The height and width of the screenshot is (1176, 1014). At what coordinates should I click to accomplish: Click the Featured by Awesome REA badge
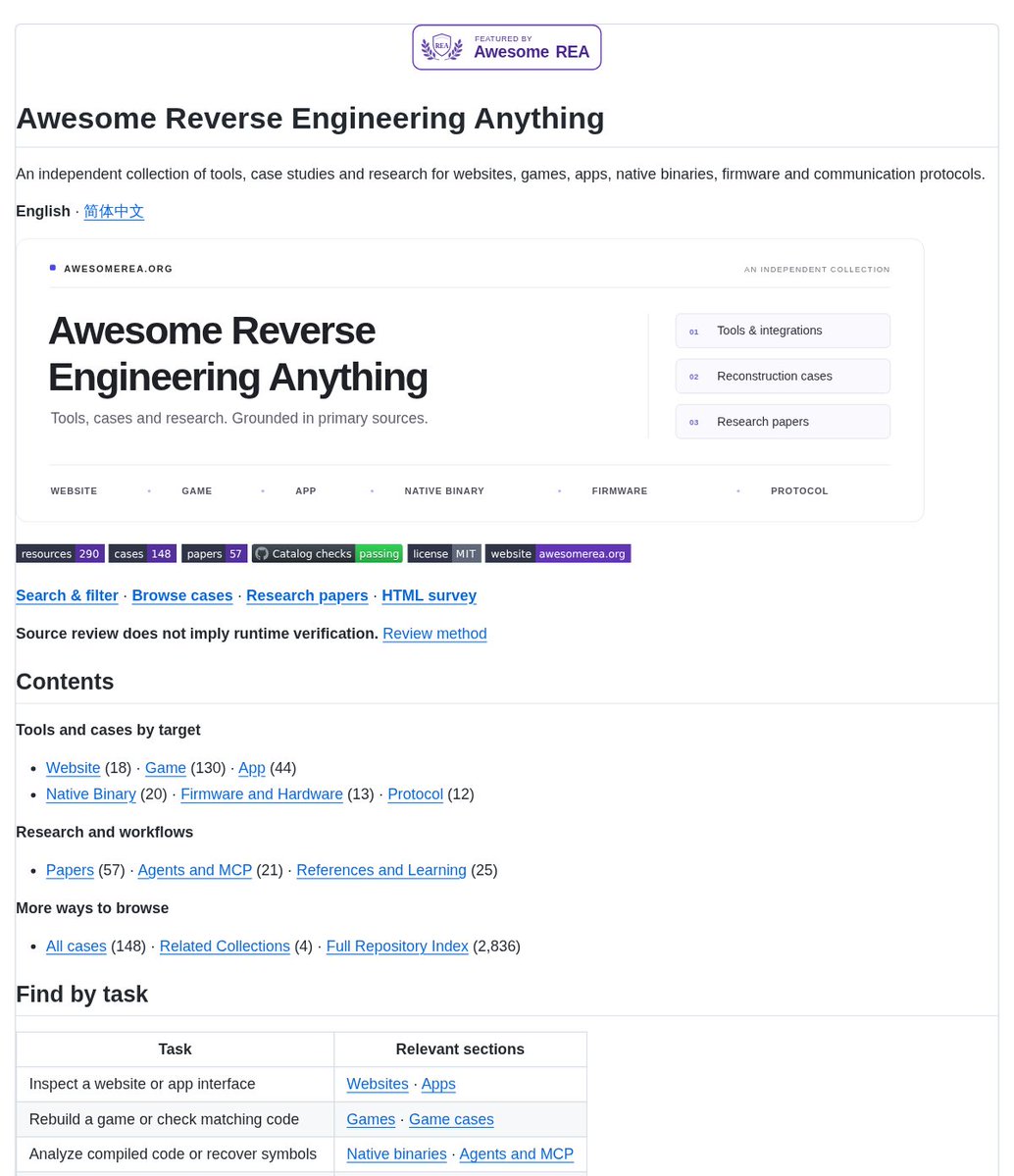[506, 47]
